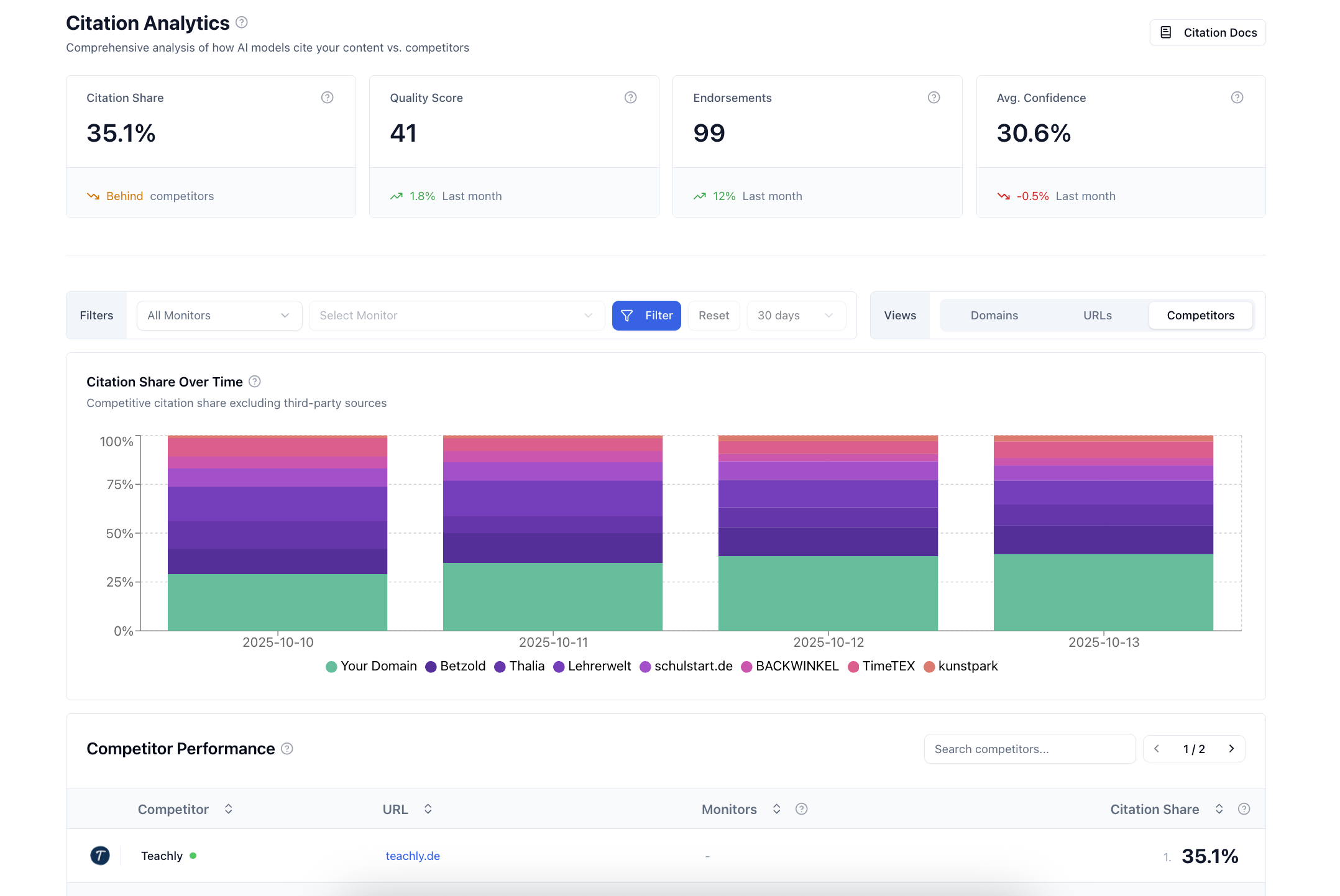Click the Monitors column help icon

tap(801, 809)
